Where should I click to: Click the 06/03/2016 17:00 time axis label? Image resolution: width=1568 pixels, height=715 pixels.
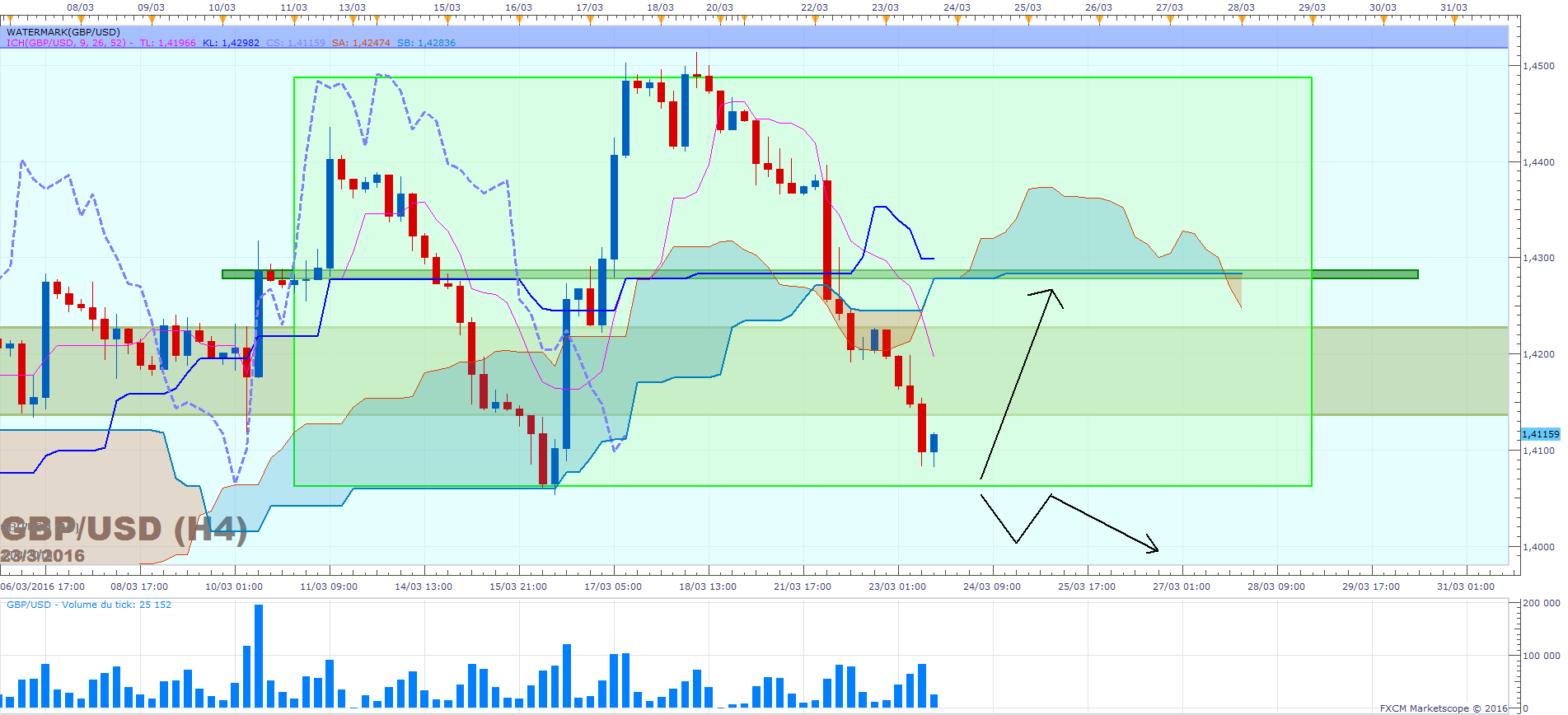43,586
